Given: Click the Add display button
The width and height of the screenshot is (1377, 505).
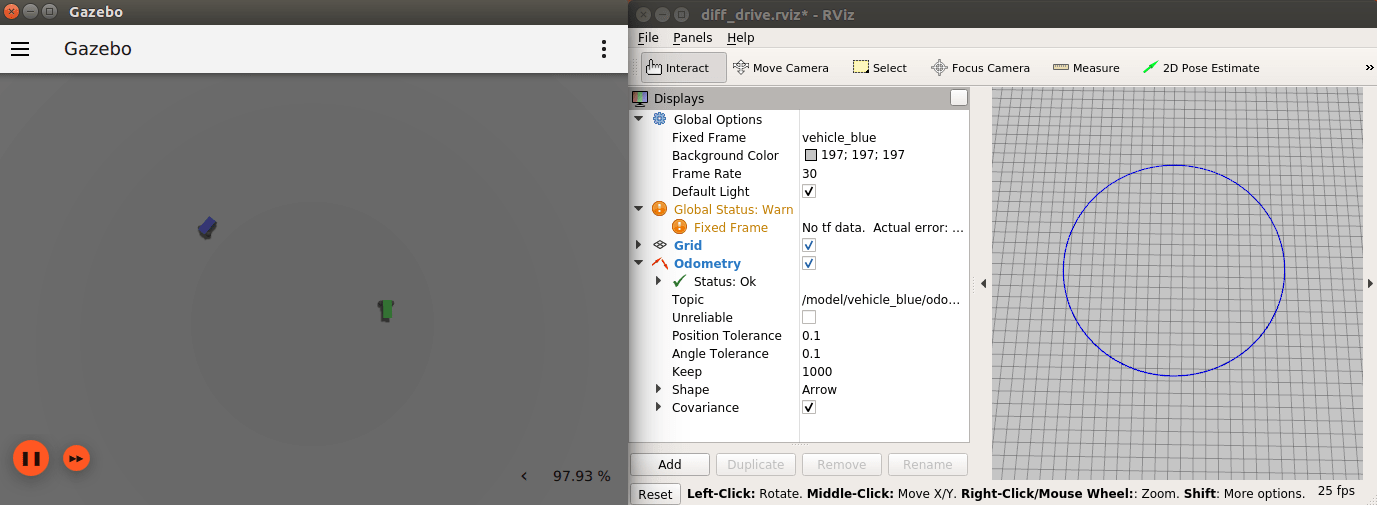Looking at the screenshot, I should click(670, 464).
